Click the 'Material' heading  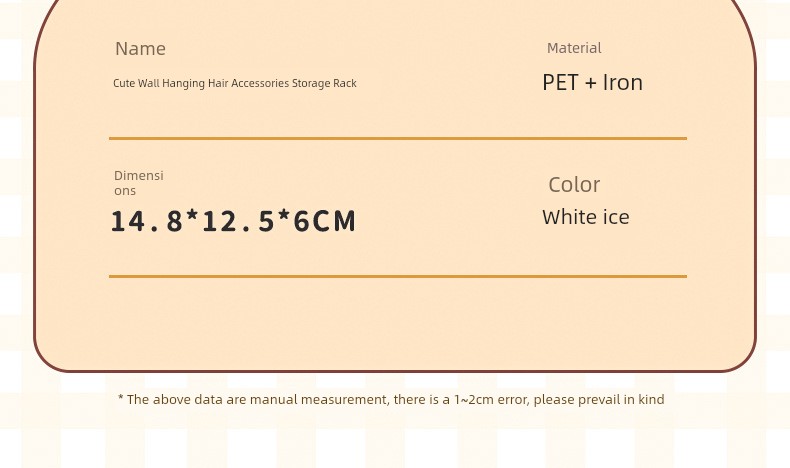coord(574,48)
